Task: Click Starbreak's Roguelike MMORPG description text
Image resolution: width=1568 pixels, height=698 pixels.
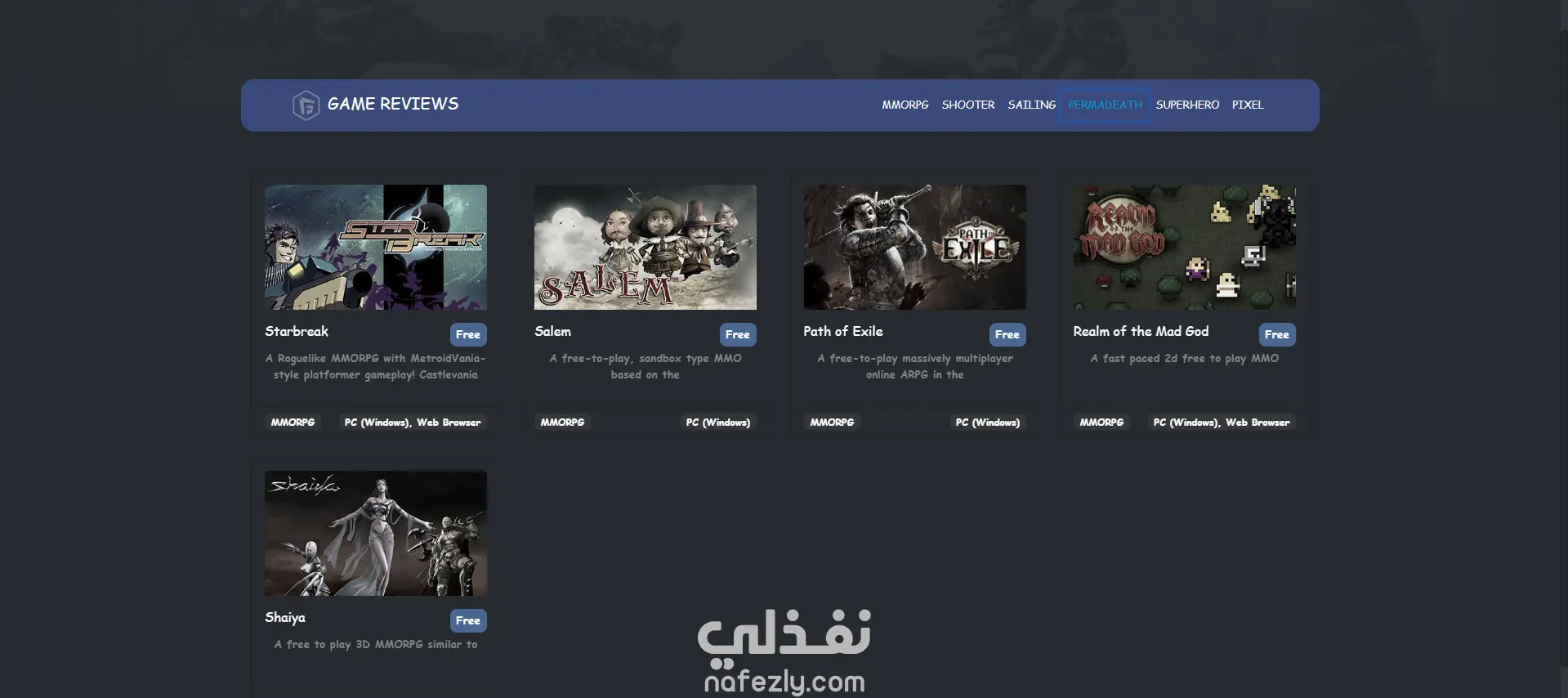Action: (376, 366)
